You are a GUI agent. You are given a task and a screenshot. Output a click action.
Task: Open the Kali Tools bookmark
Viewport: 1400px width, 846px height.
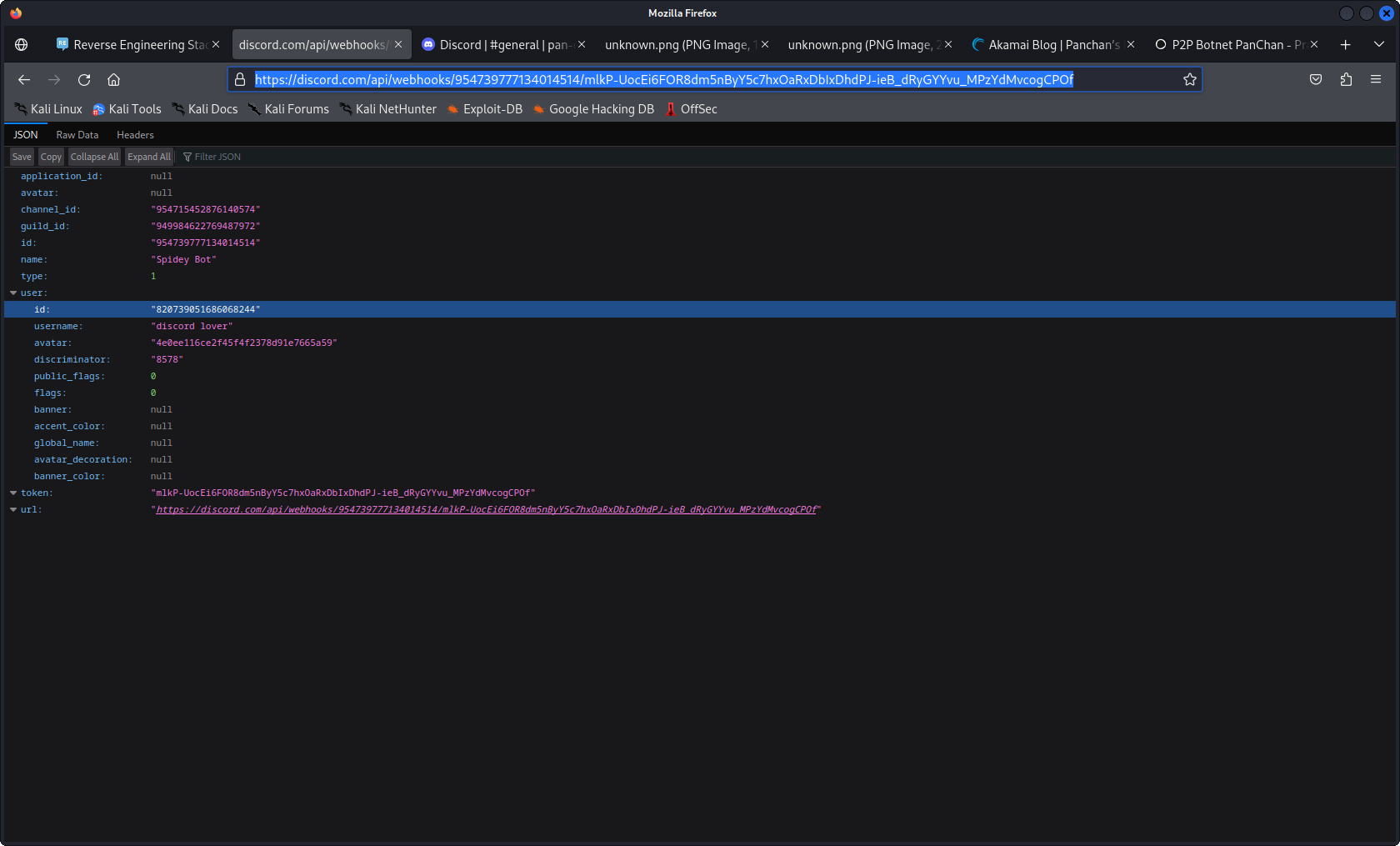pos(127,109)
